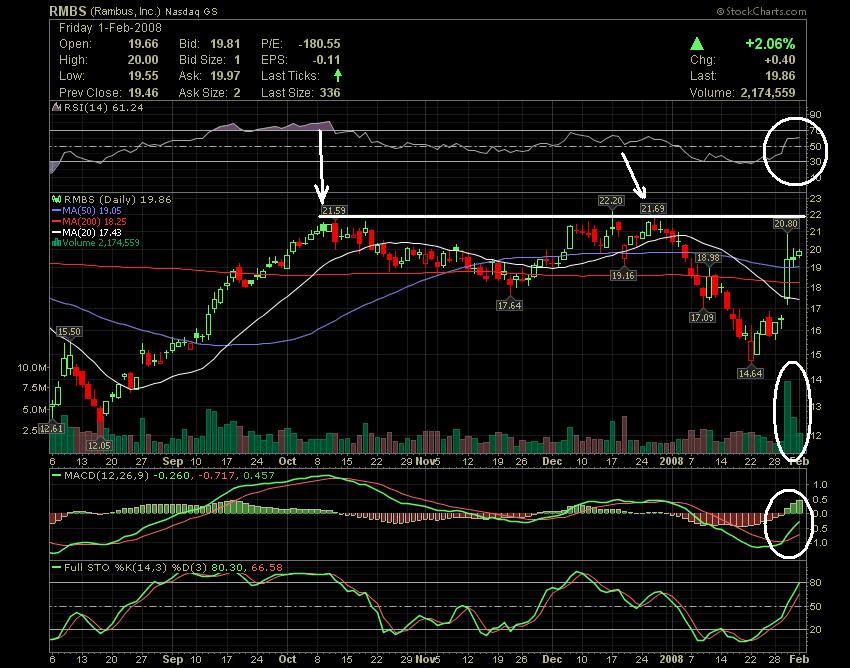Click the 90 level on the RSI axis
Screen dimensions: 850x668
pyautogui.click(x=816, y=114)
